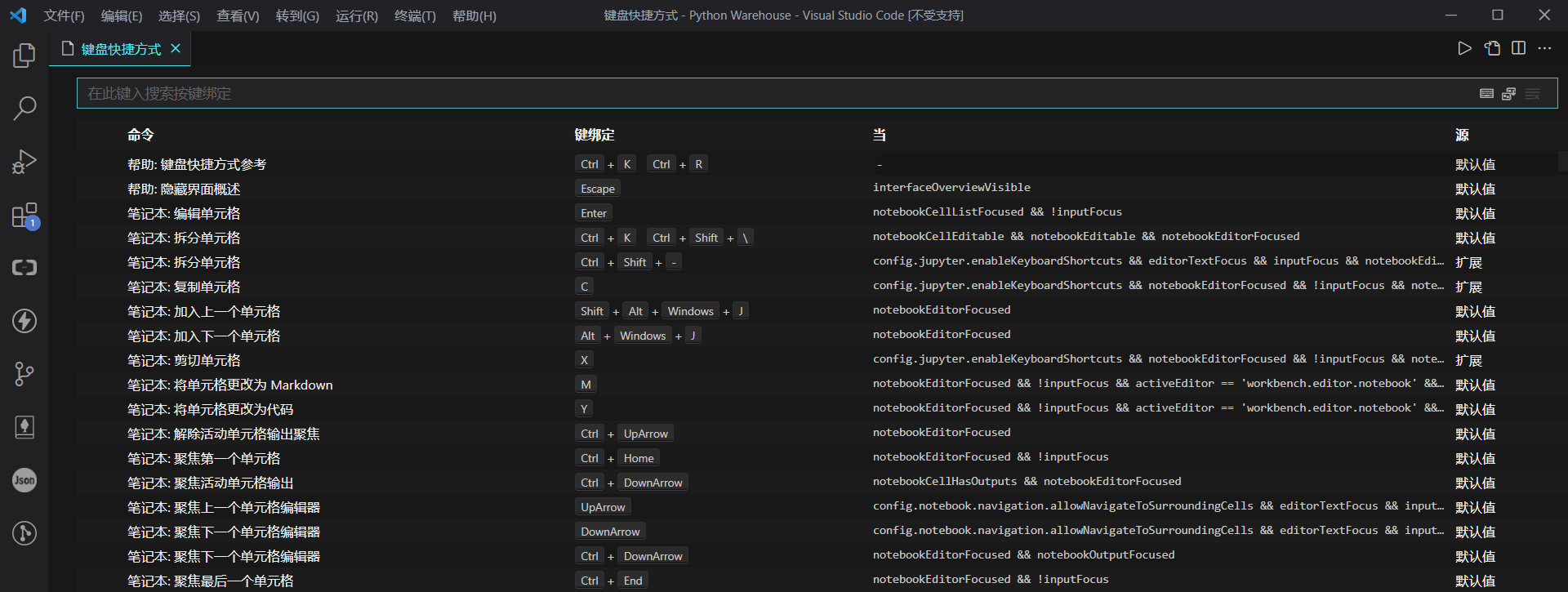Select the 键盘快捷方式 editor tab
This screenshot has width=1568, height=592.
pyautogui.click(x=120, y=49)
